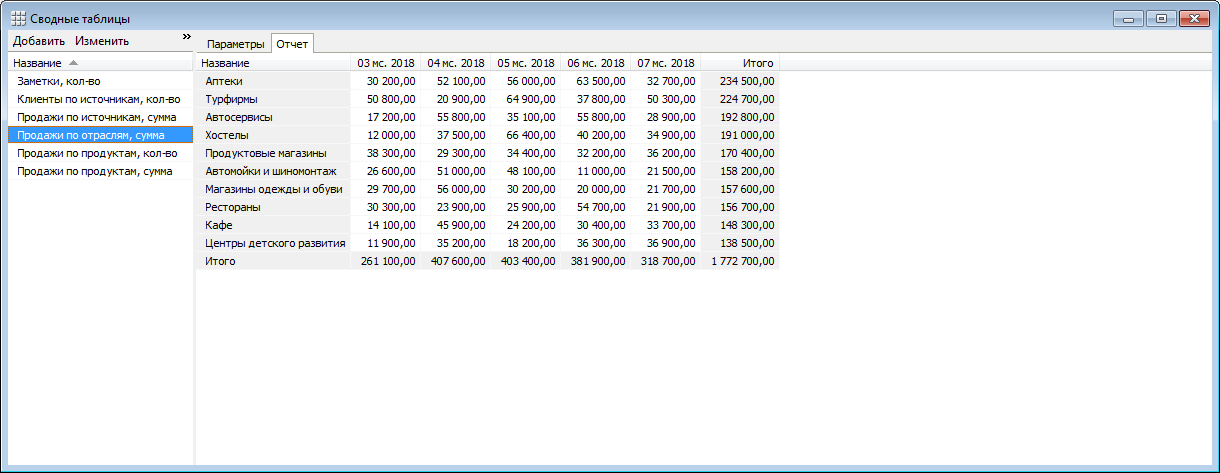The width and height of the screenshot is (1220, 473).
Task: Choose Продажи по отраслям, сумма item
Action: click(91, 135)
